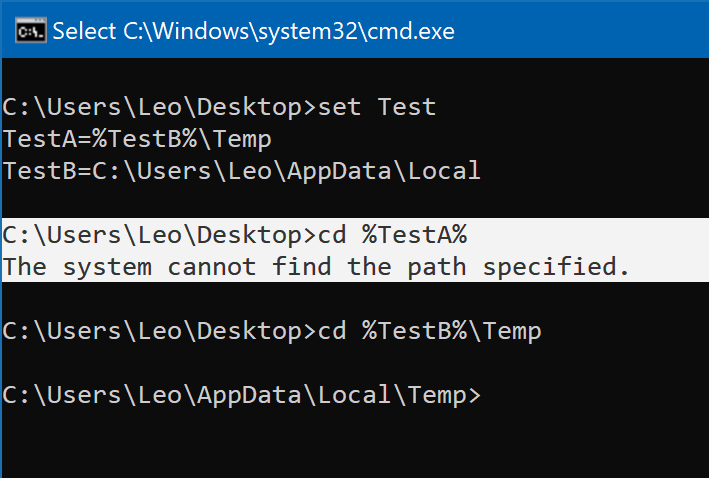
Task: Click the 'cd %TestB%\Temp' command
Action: coord(430,331)
